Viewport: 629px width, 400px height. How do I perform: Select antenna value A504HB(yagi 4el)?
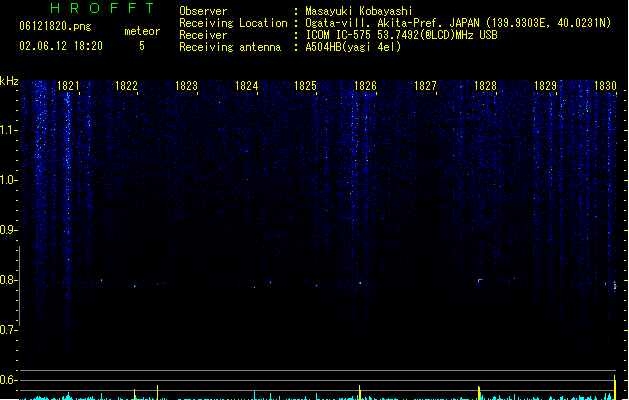click(353, 47)
